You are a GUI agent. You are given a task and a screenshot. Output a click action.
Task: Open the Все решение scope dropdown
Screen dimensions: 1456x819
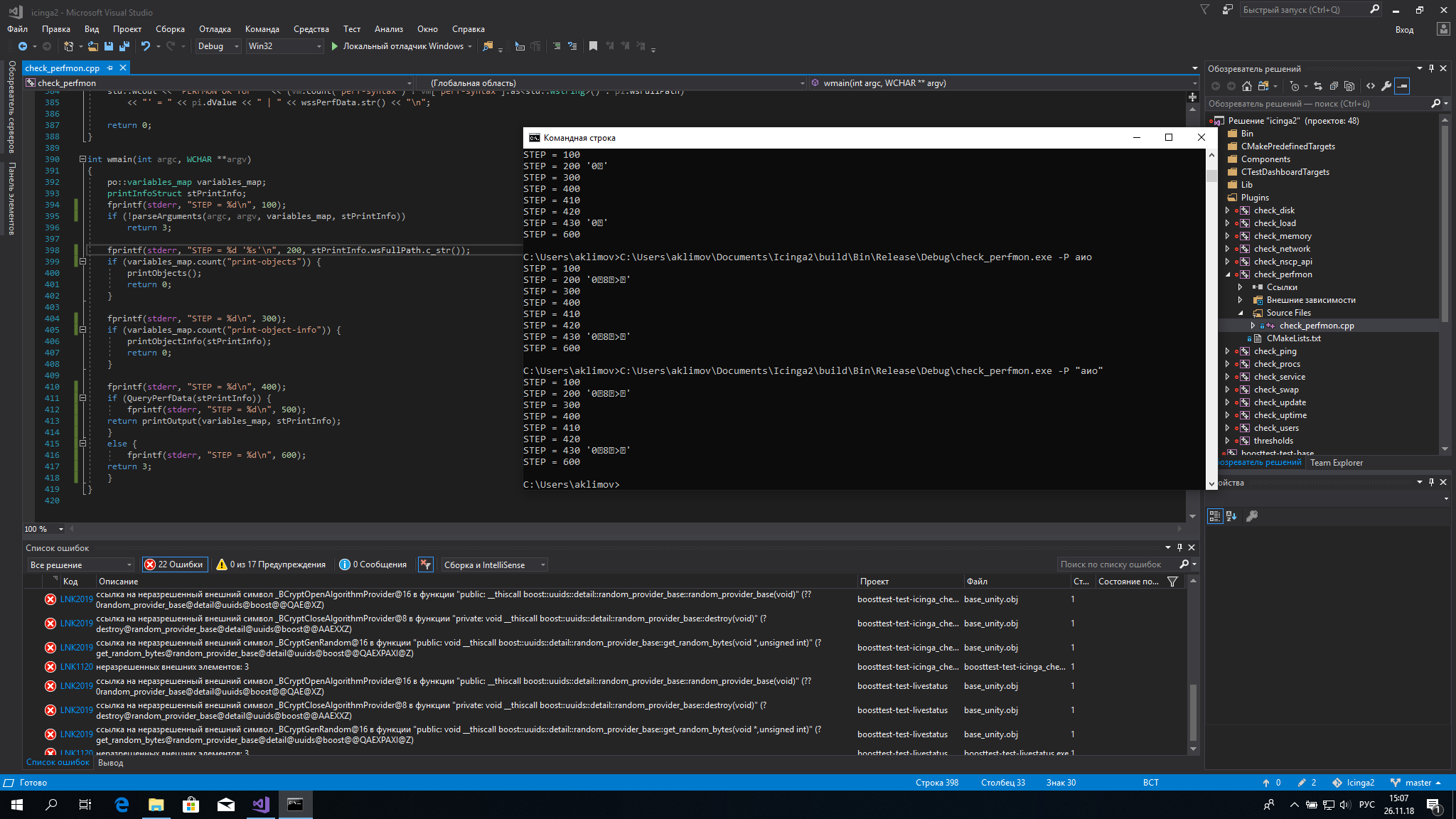point(81,564)
